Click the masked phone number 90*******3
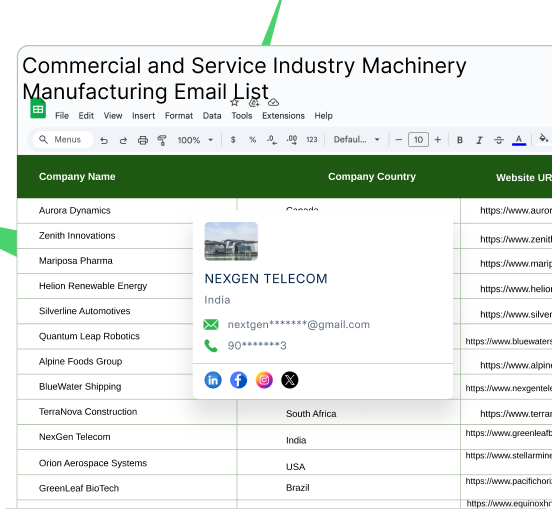The height and width of the screenshot is (509, 552). (257, 346)
